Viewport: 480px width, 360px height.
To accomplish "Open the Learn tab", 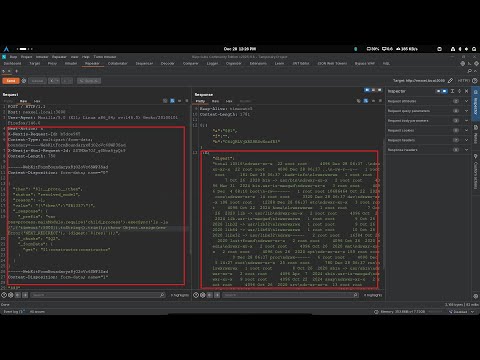I will (x=279, y=63).
